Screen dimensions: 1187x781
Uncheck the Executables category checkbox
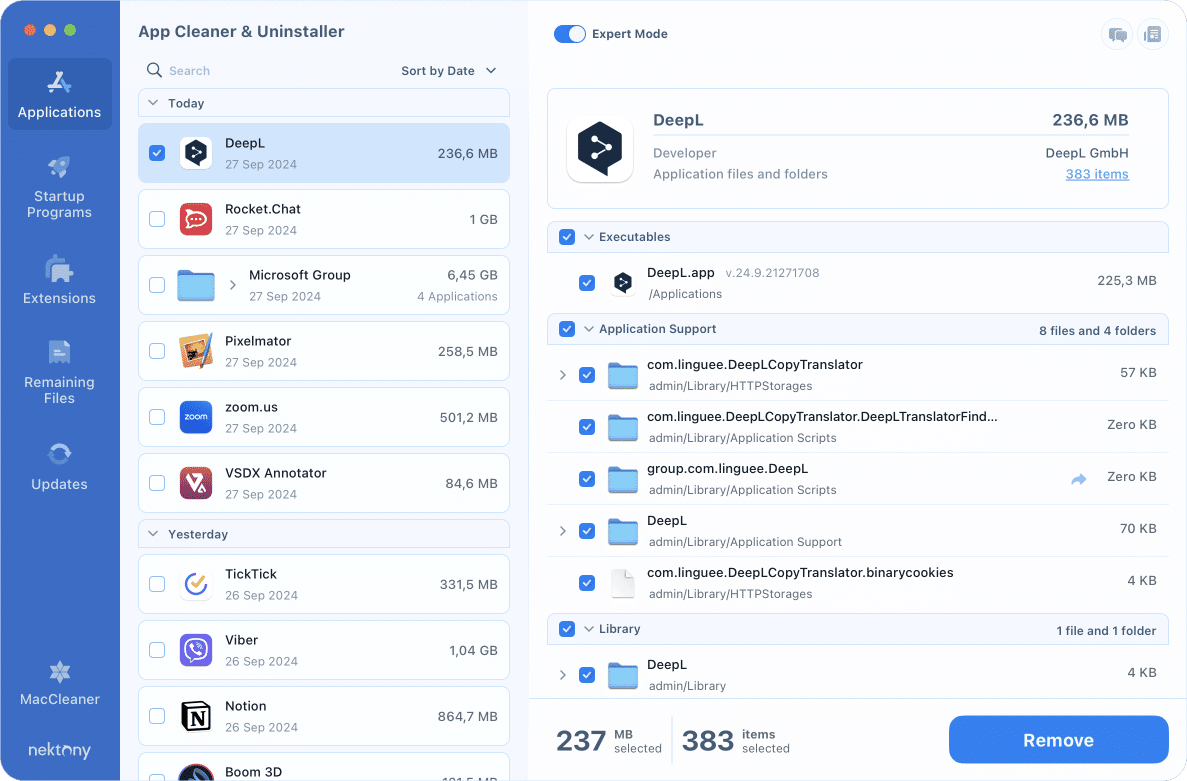567,237
